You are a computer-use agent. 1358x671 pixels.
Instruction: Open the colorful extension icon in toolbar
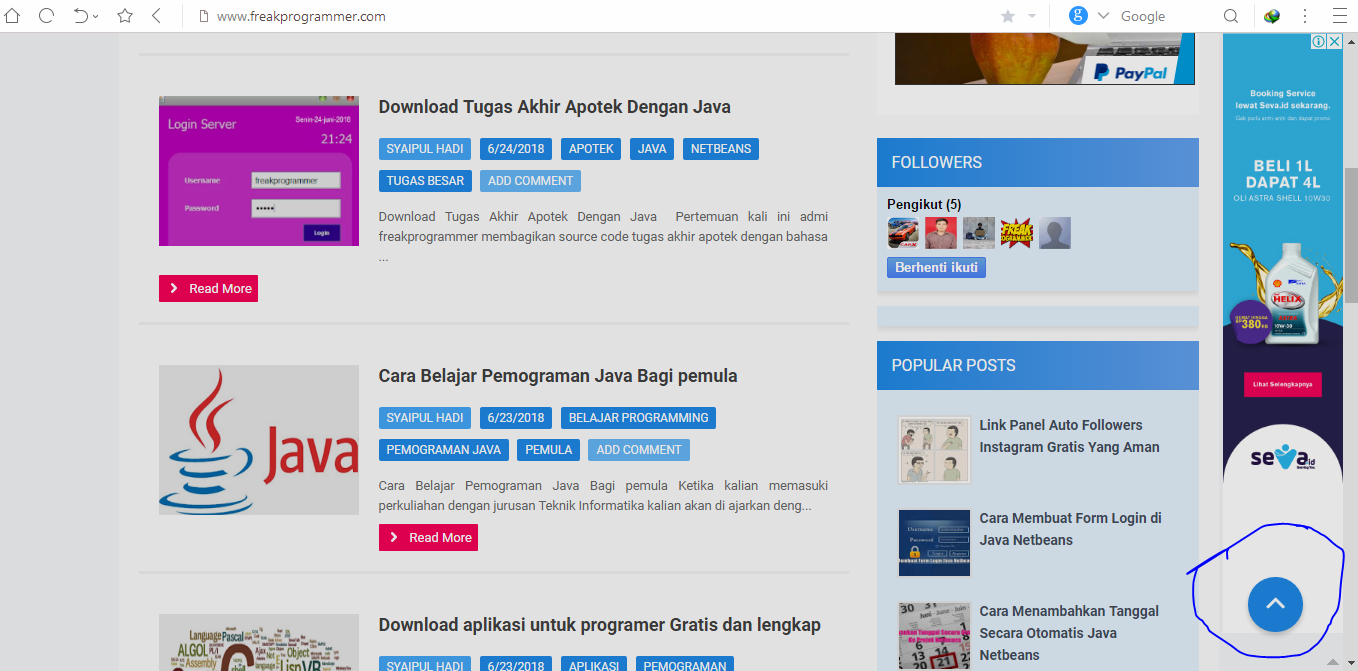click(x=1272, y=16)
